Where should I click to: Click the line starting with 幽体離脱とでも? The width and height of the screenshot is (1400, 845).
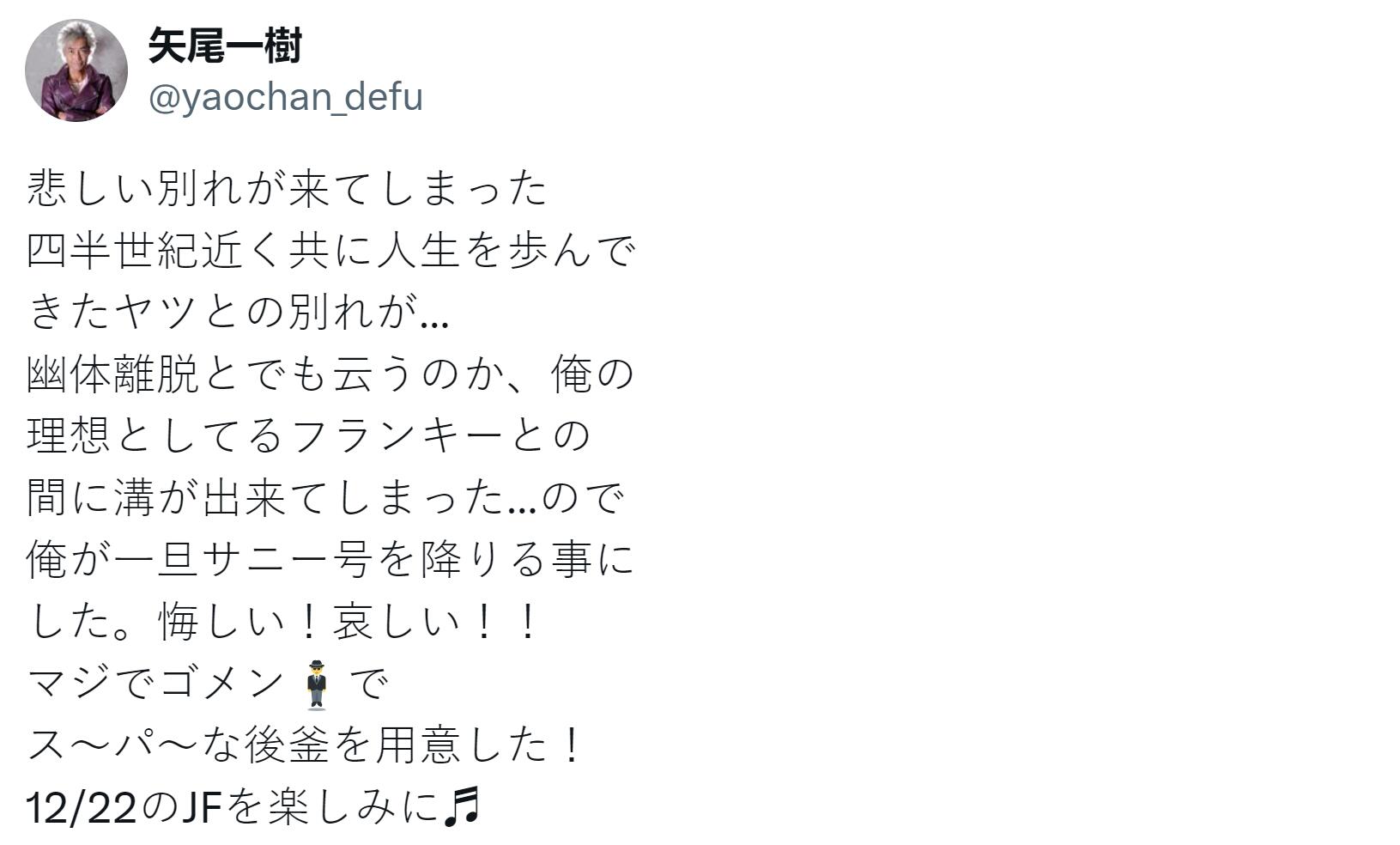pos(330,374)
